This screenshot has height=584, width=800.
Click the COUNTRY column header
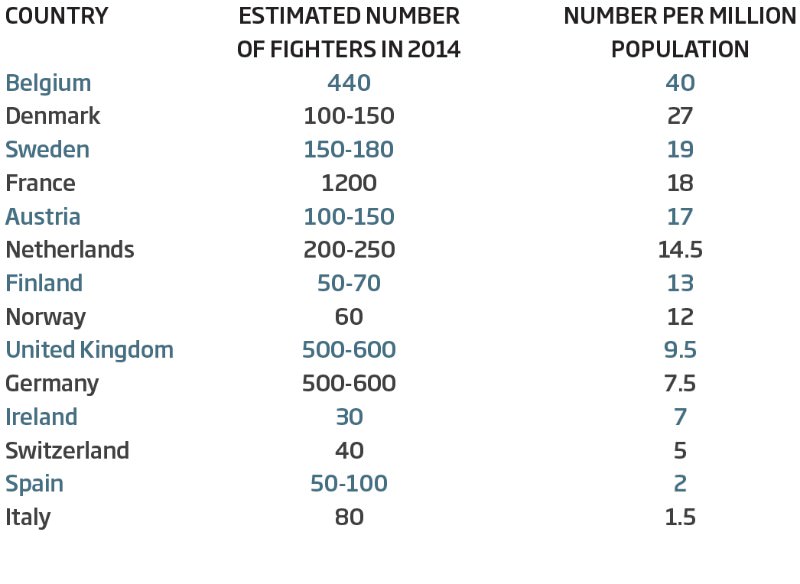click(x=57, y=16)
